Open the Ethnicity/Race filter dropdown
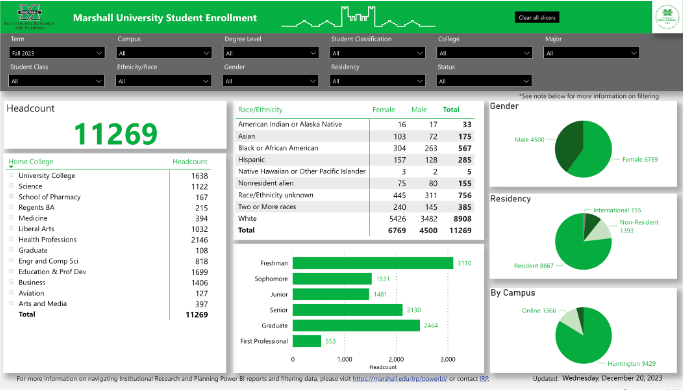 [x=164, y=81]
